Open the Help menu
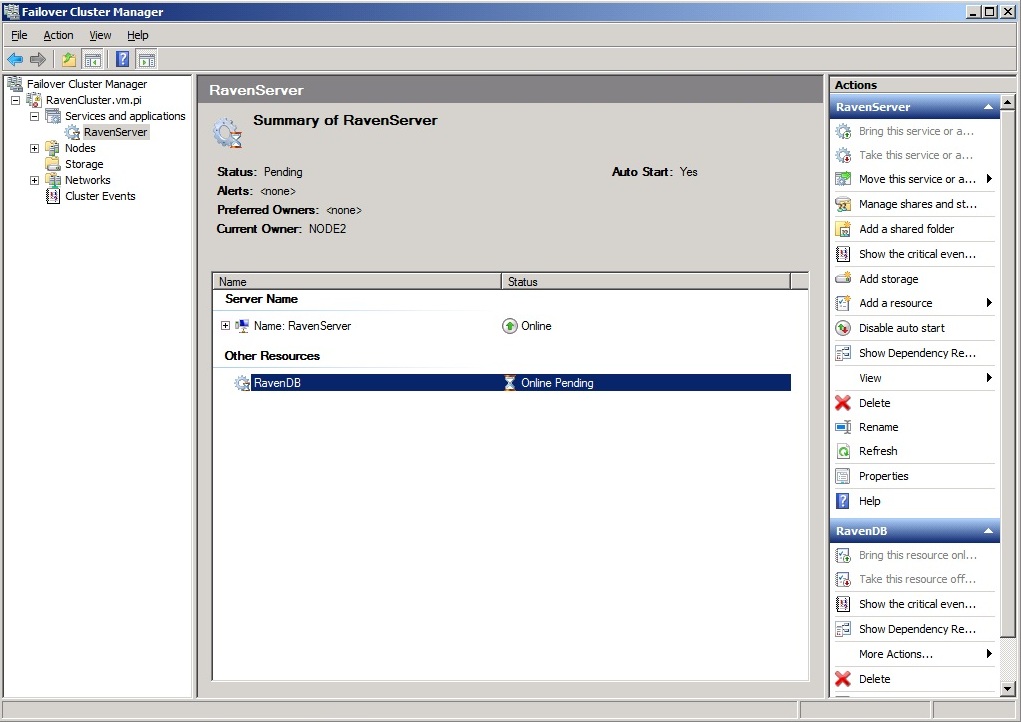This screenshot has width=1021, height=722. coord(137,35)
